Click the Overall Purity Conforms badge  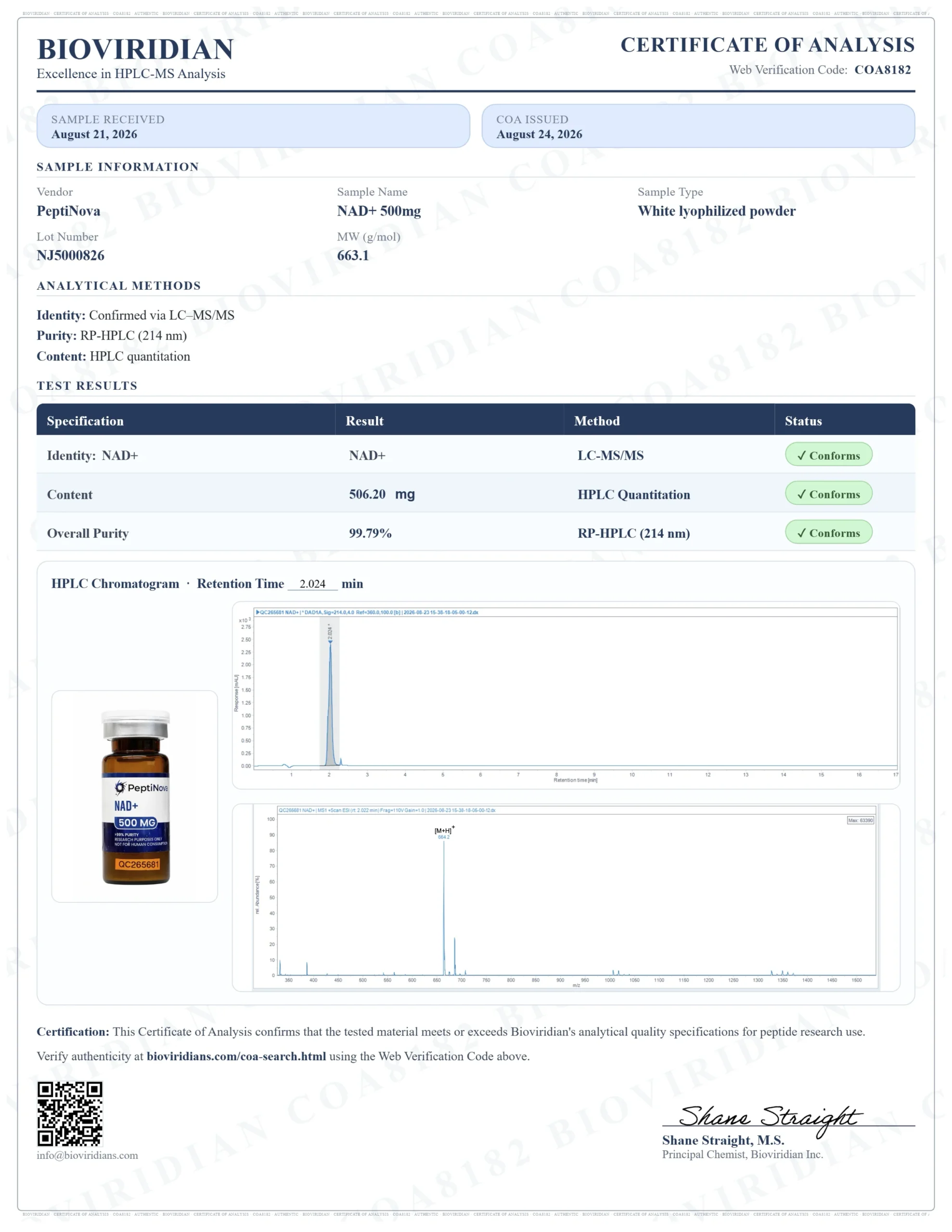click(x=828, y=533)
